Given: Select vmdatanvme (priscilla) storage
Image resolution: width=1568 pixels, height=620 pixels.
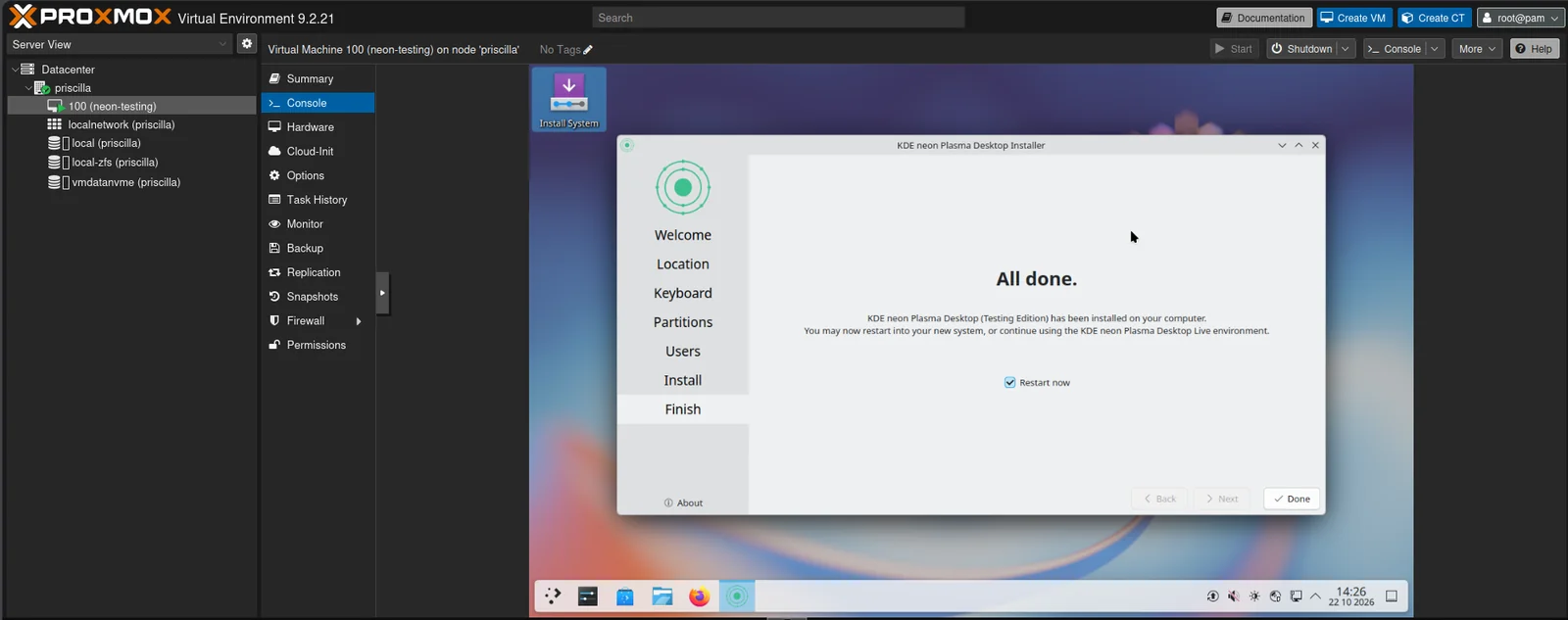Looking at the screenshot, I should pyautogui.click(x=131, y=182).
